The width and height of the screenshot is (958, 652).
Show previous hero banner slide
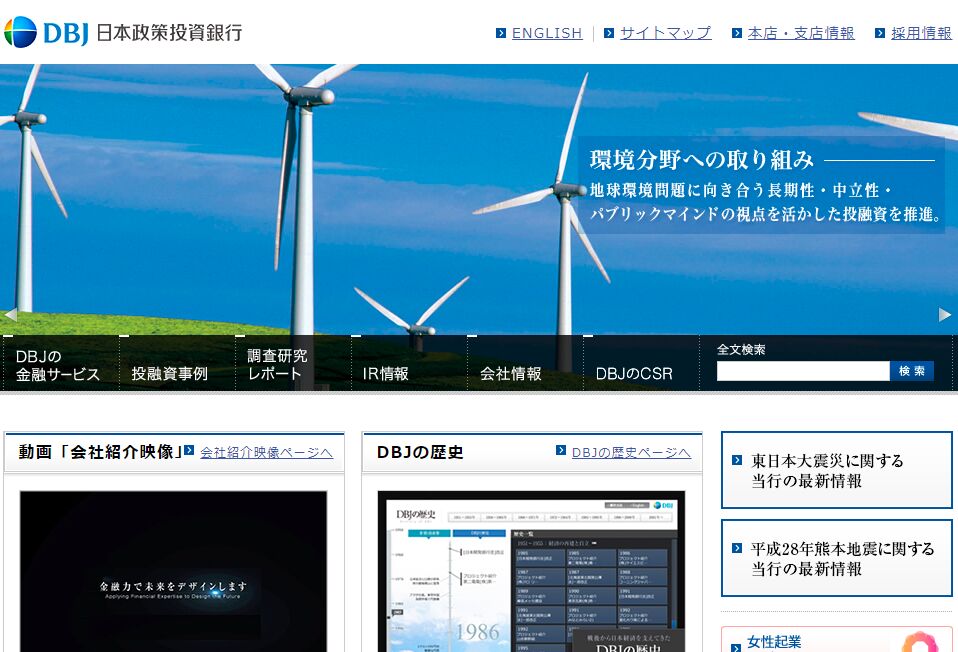[x=10, y=315]
